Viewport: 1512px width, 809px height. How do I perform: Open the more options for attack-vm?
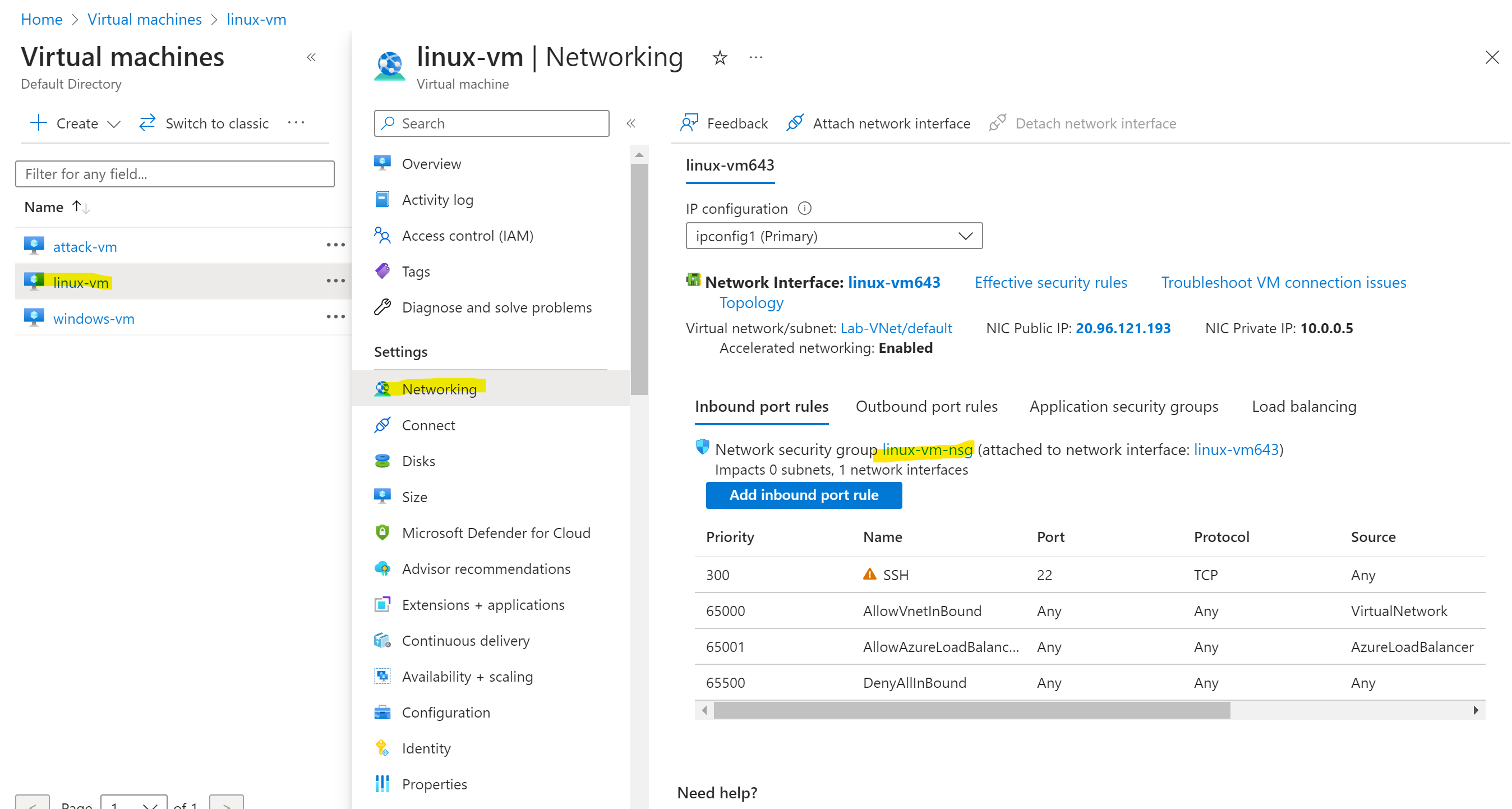pyautogui.click(x=335, y=245)
